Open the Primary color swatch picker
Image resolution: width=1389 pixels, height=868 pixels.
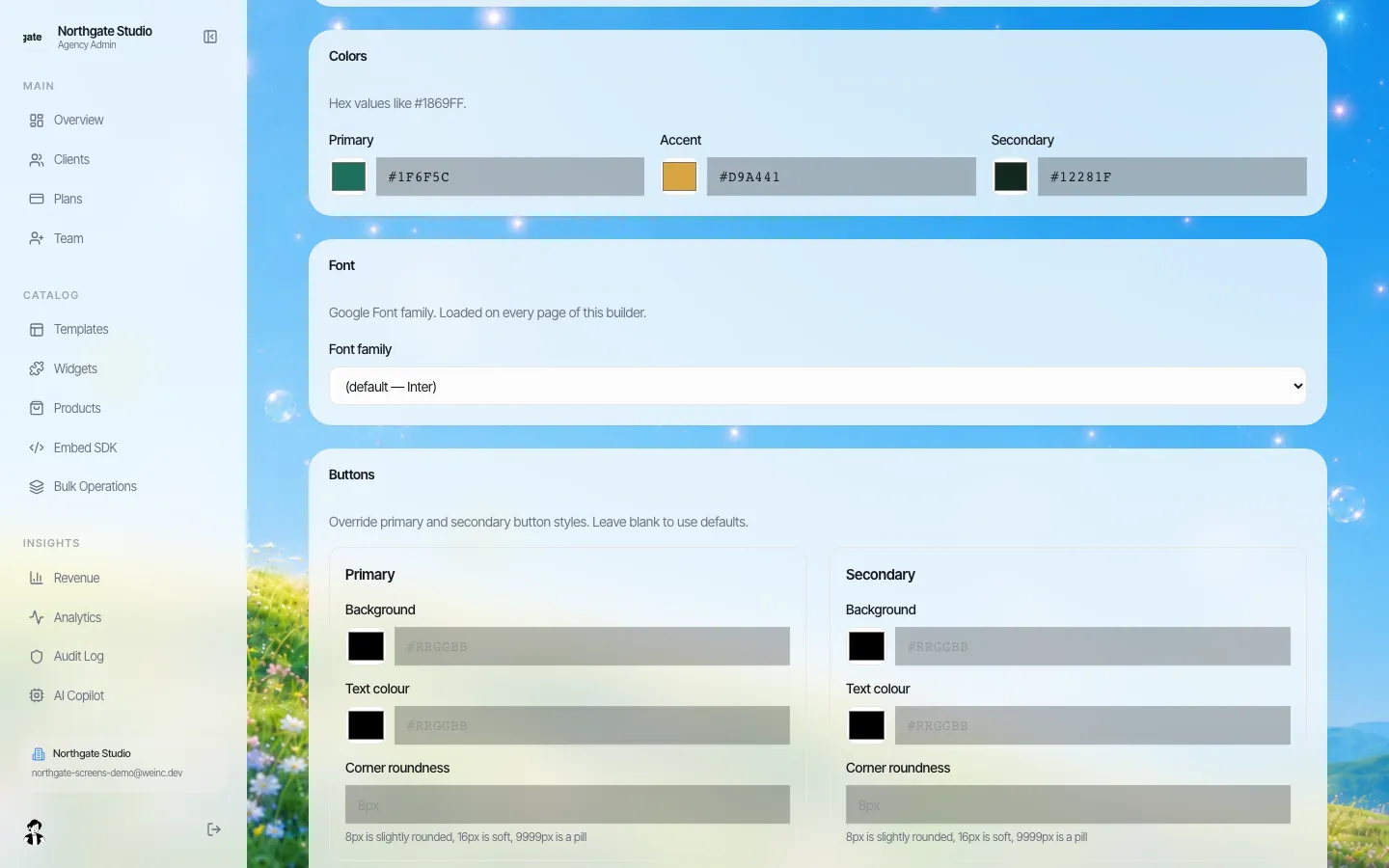pos(348,176)
